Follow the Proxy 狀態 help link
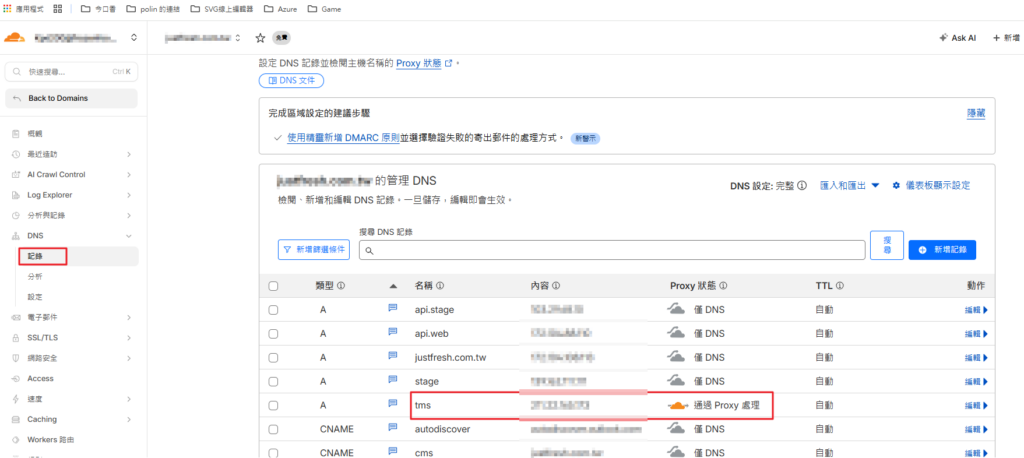This screenshot has height=458, width=1024. point(423,63)
